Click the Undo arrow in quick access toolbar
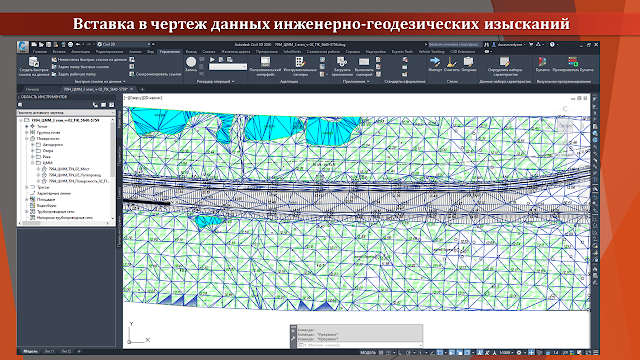 click(x=78, y=44)
